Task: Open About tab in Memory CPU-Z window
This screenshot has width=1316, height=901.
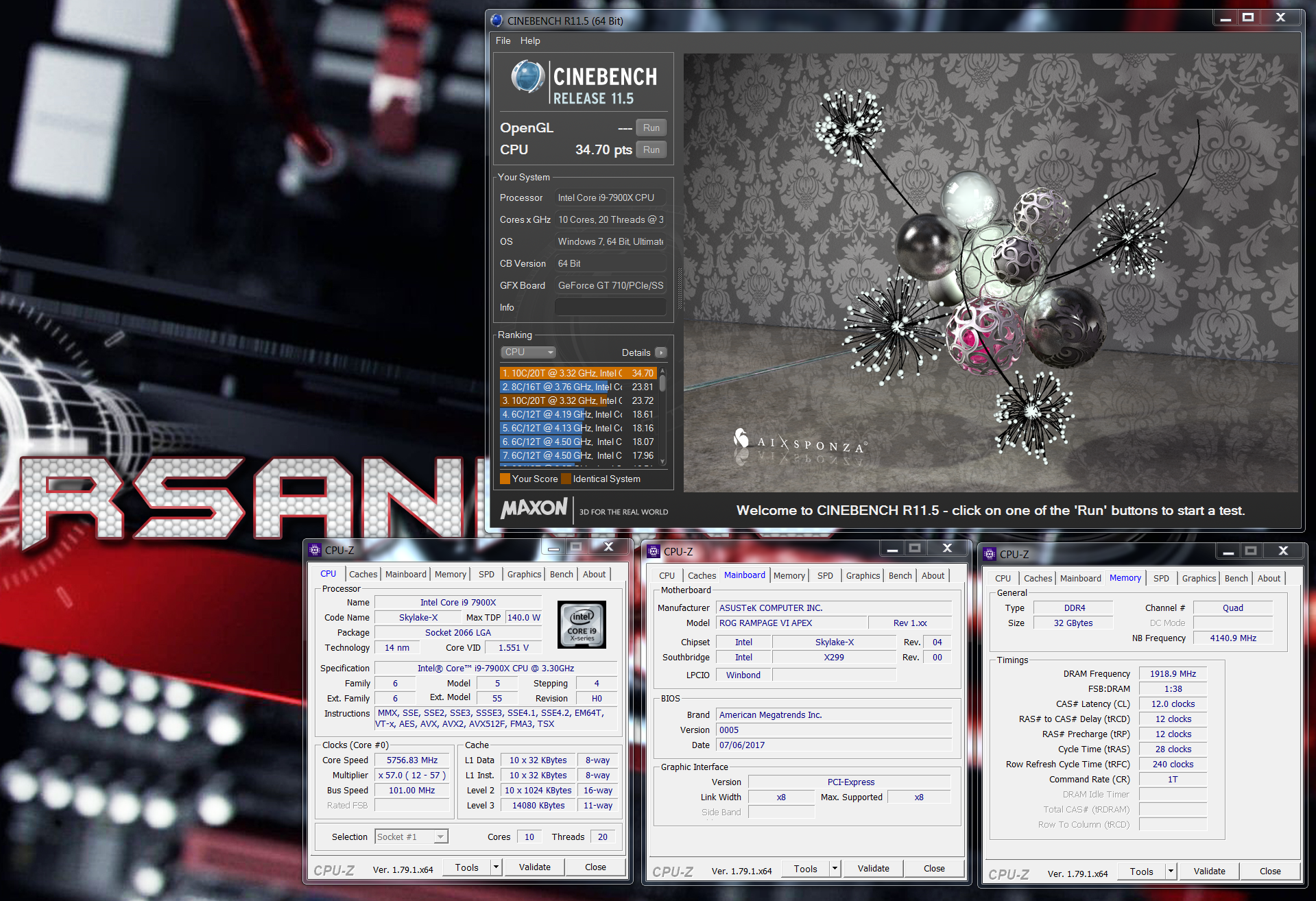Action: point(1269,578)
